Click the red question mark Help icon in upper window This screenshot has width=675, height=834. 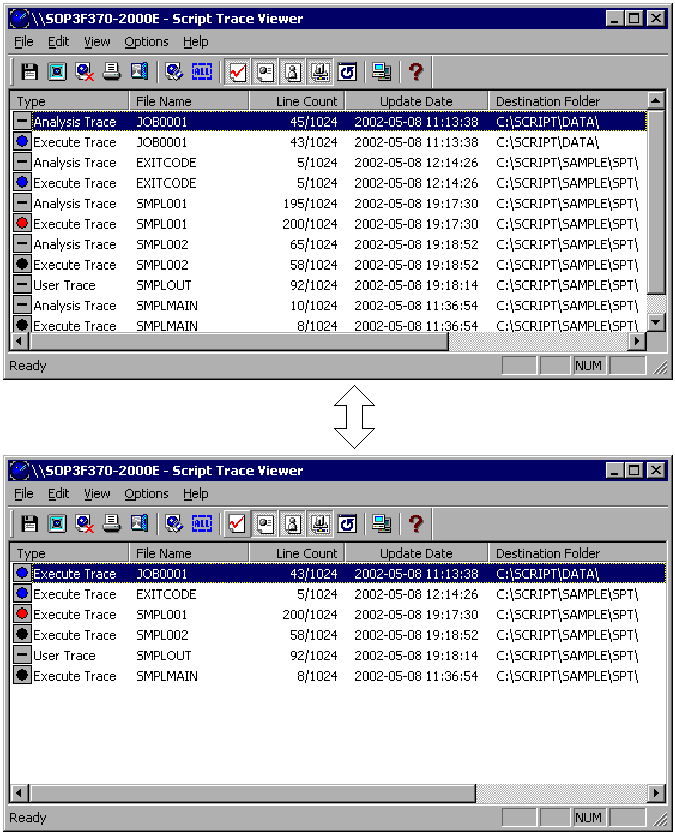[416, 72]
